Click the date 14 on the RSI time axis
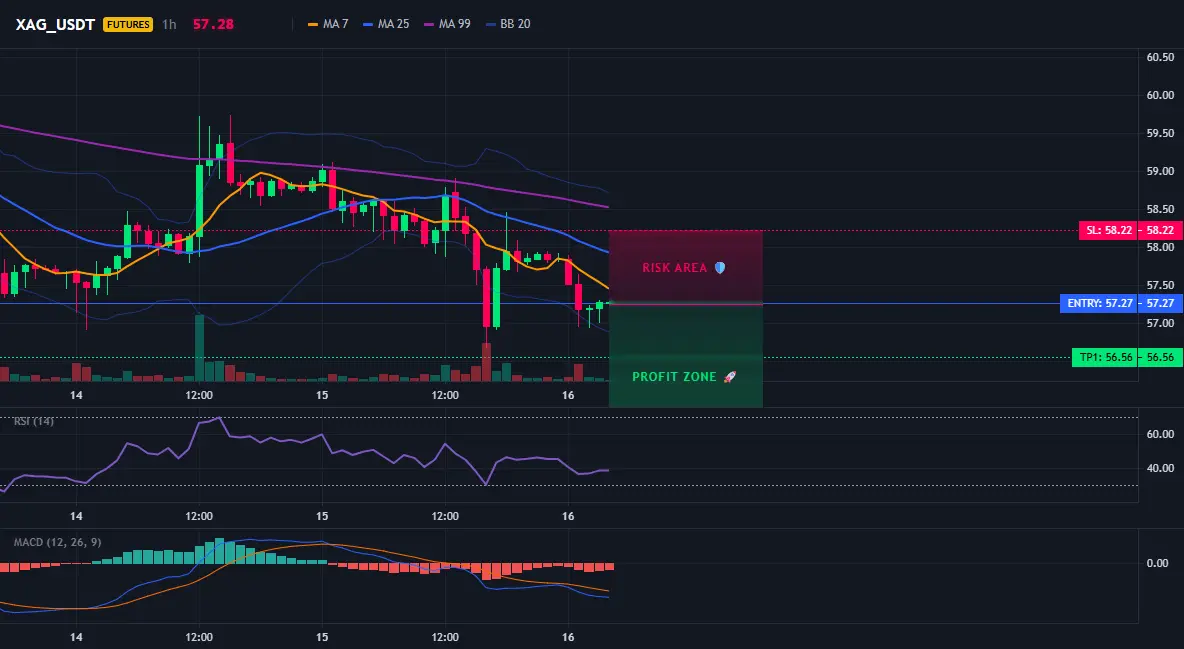Image resolution: width=1184 pixels, height=649 pixels. click(76, 516)
